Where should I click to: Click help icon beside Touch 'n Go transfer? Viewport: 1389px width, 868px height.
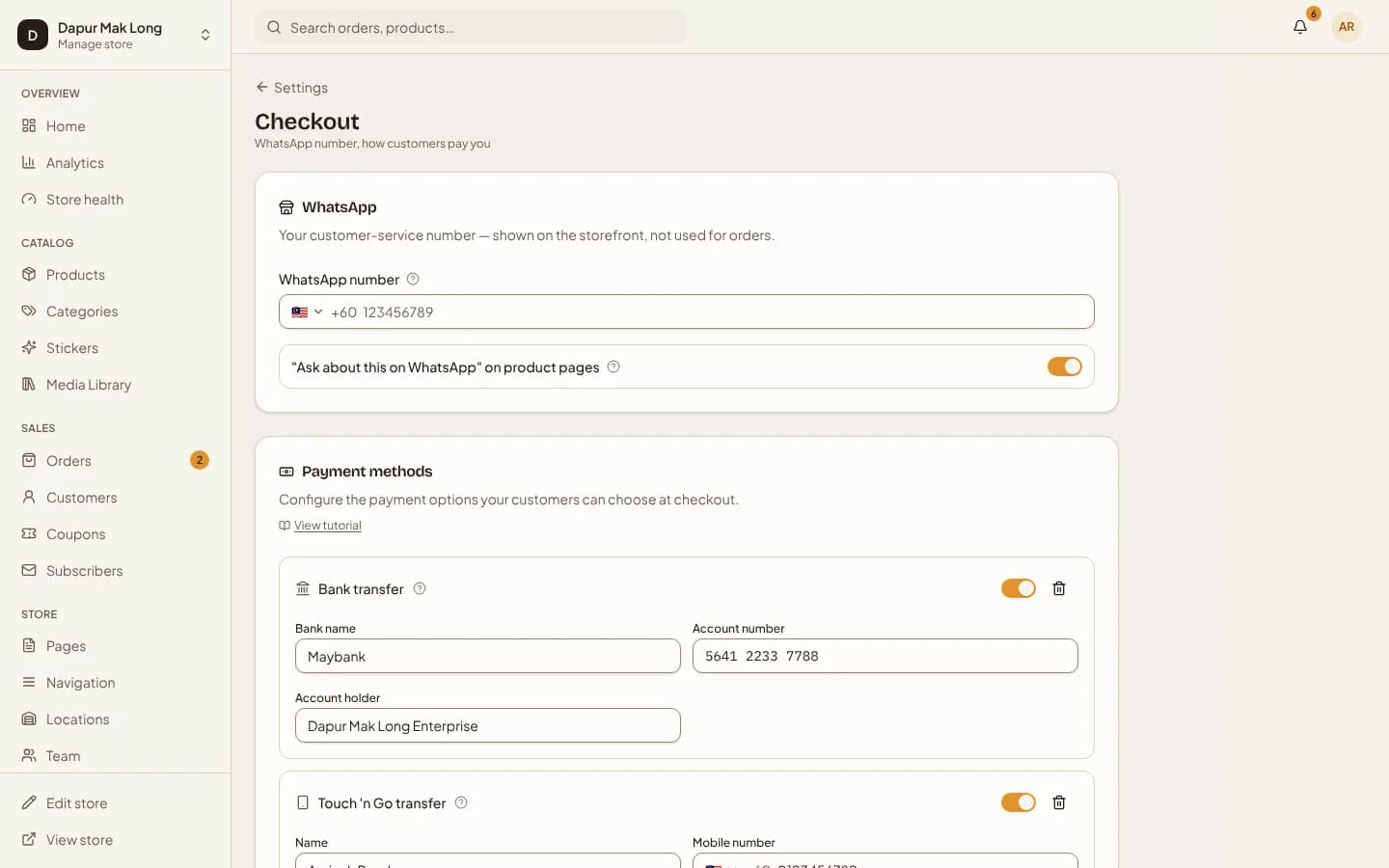(461, 802)
